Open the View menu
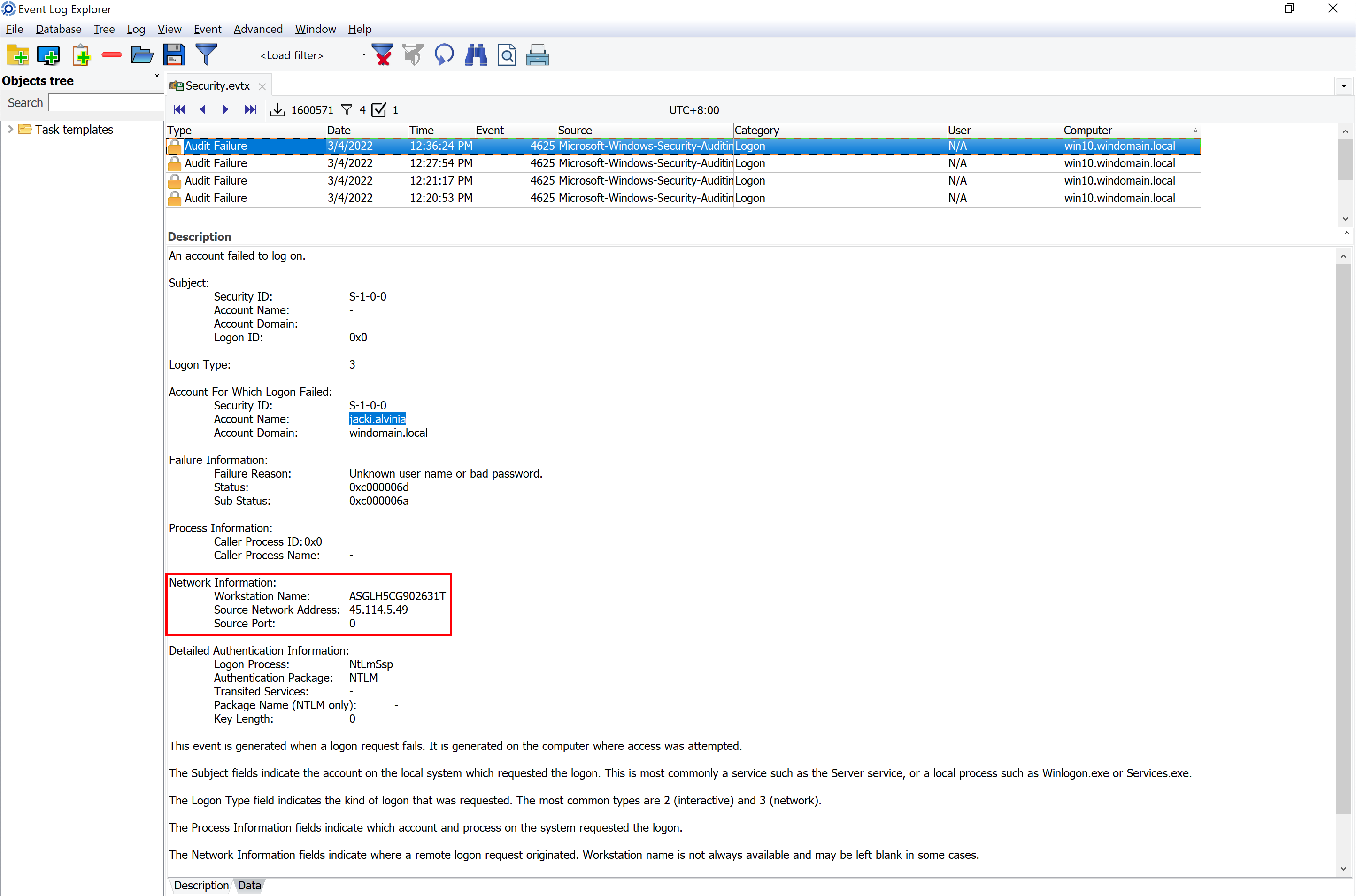The width and height of the screenshot is (1356, 896). (169, 29)
